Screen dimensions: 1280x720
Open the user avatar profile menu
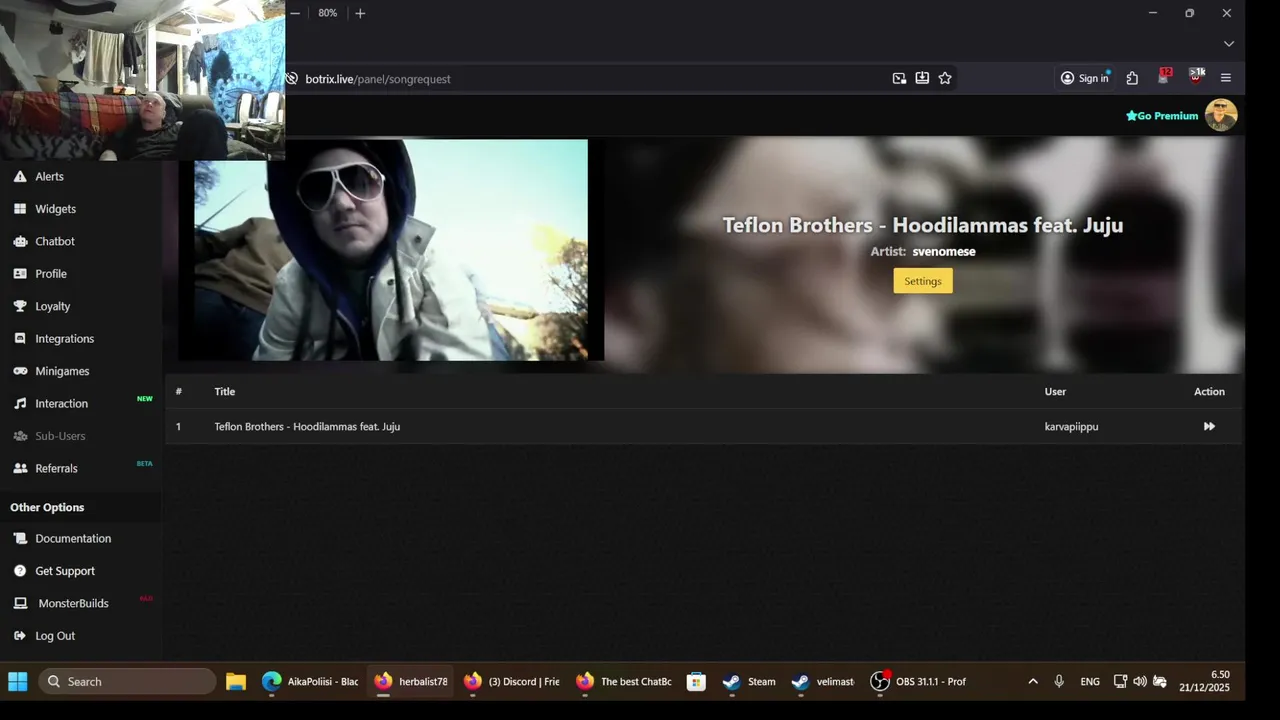click(x=1221, y=115)
